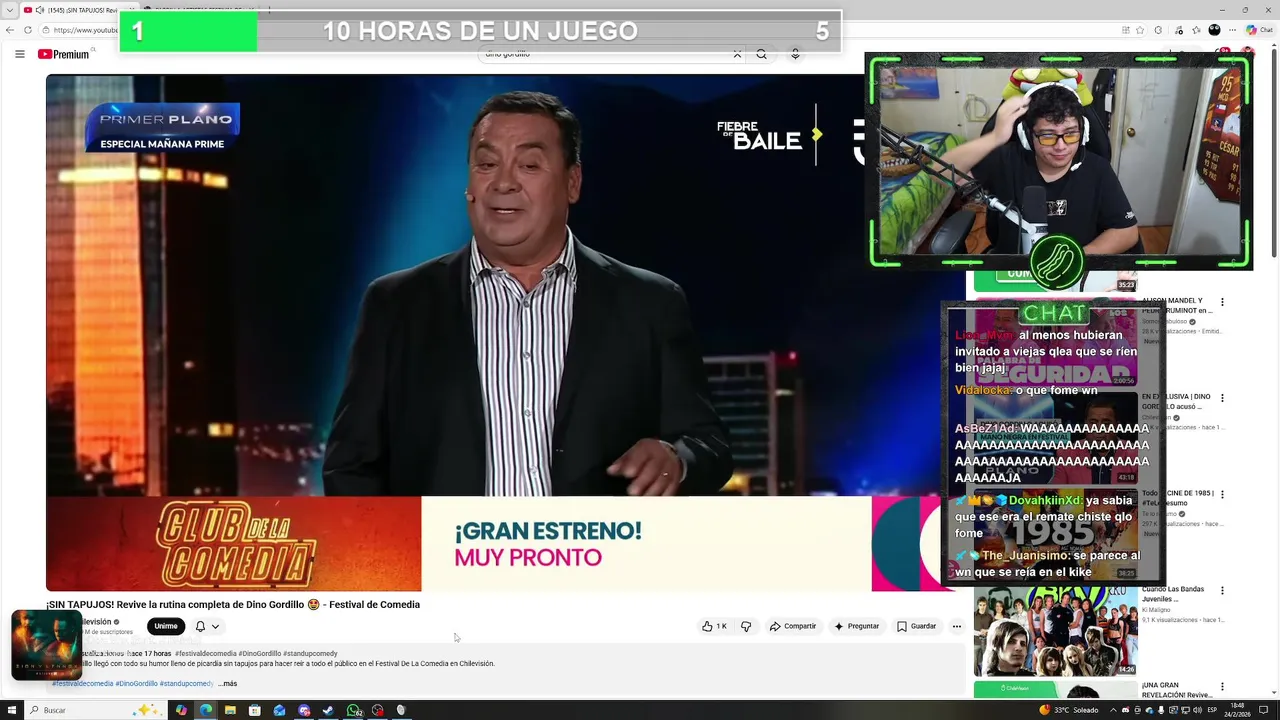The image size is (1280, 720).
Task: Open the Copilot Chat button
Action: [1259, 30]
